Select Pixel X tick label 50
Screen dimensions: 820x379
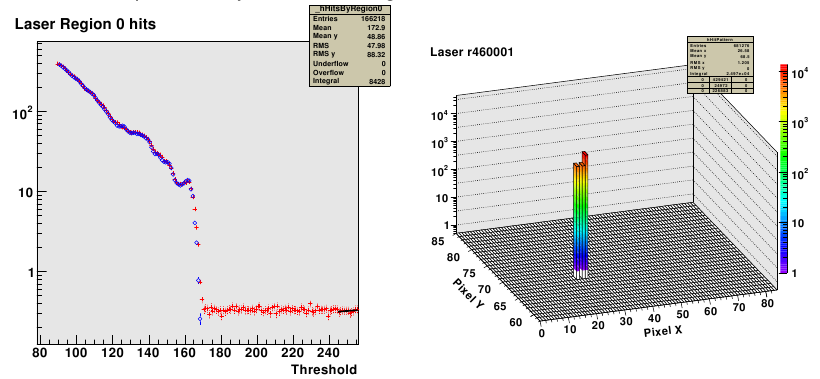tap(683, 314)
